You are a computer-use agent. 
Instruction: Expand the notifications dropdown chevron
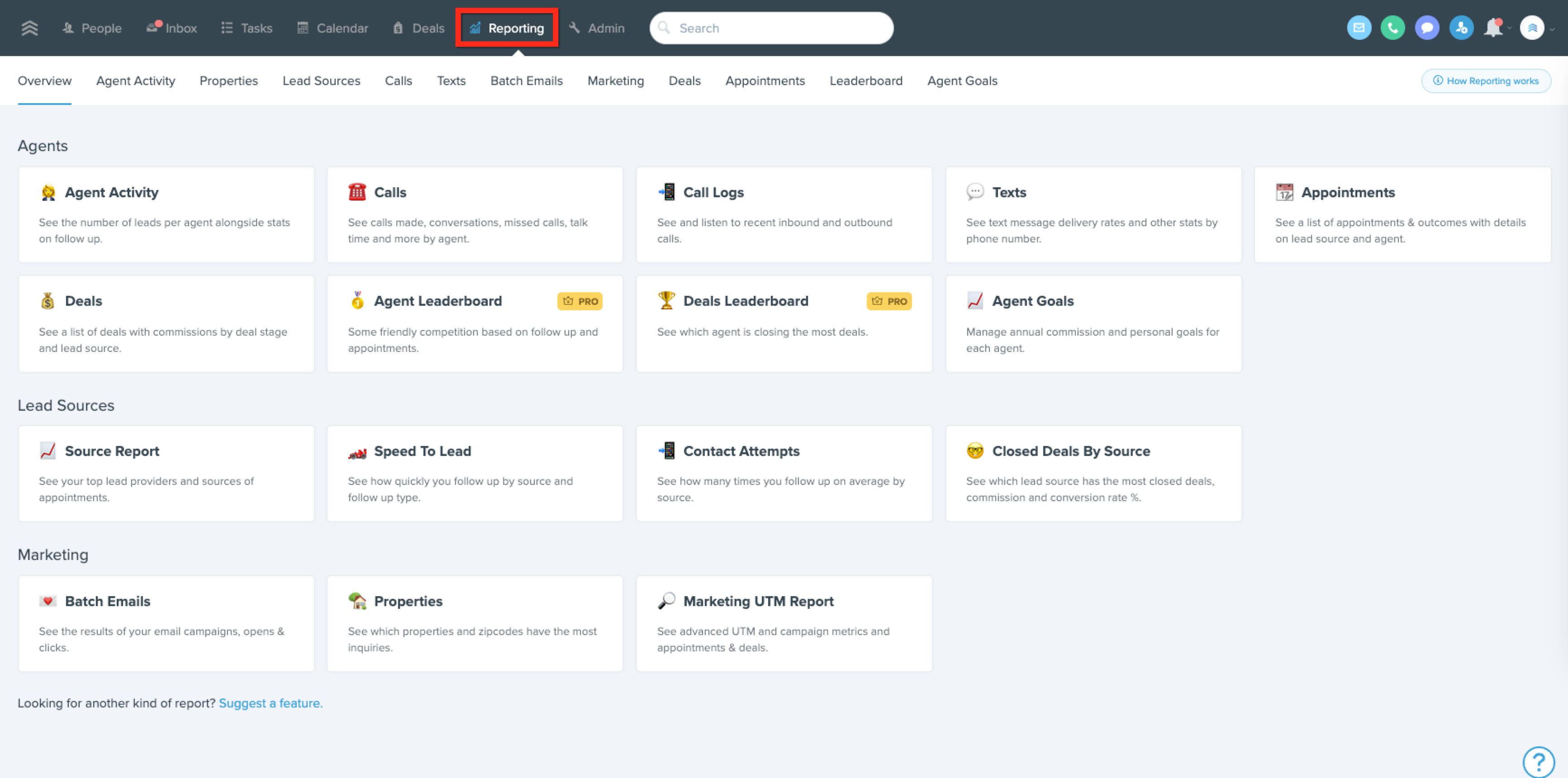1510,28
